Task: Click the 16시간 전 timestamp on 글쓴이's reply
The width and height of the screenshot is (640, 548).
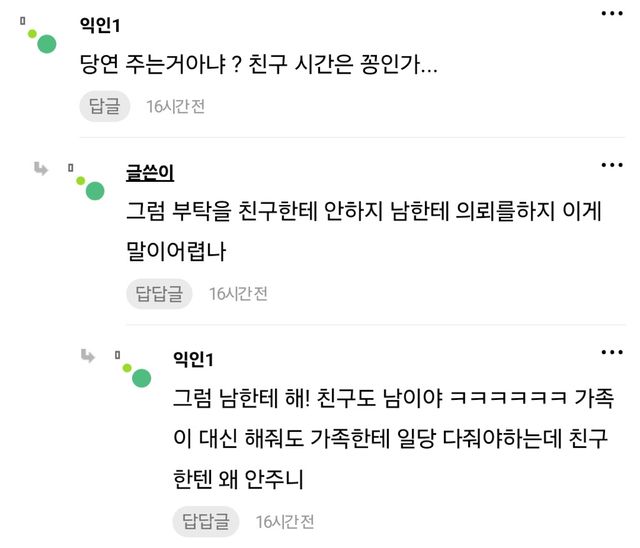Action: click(238, 293)
